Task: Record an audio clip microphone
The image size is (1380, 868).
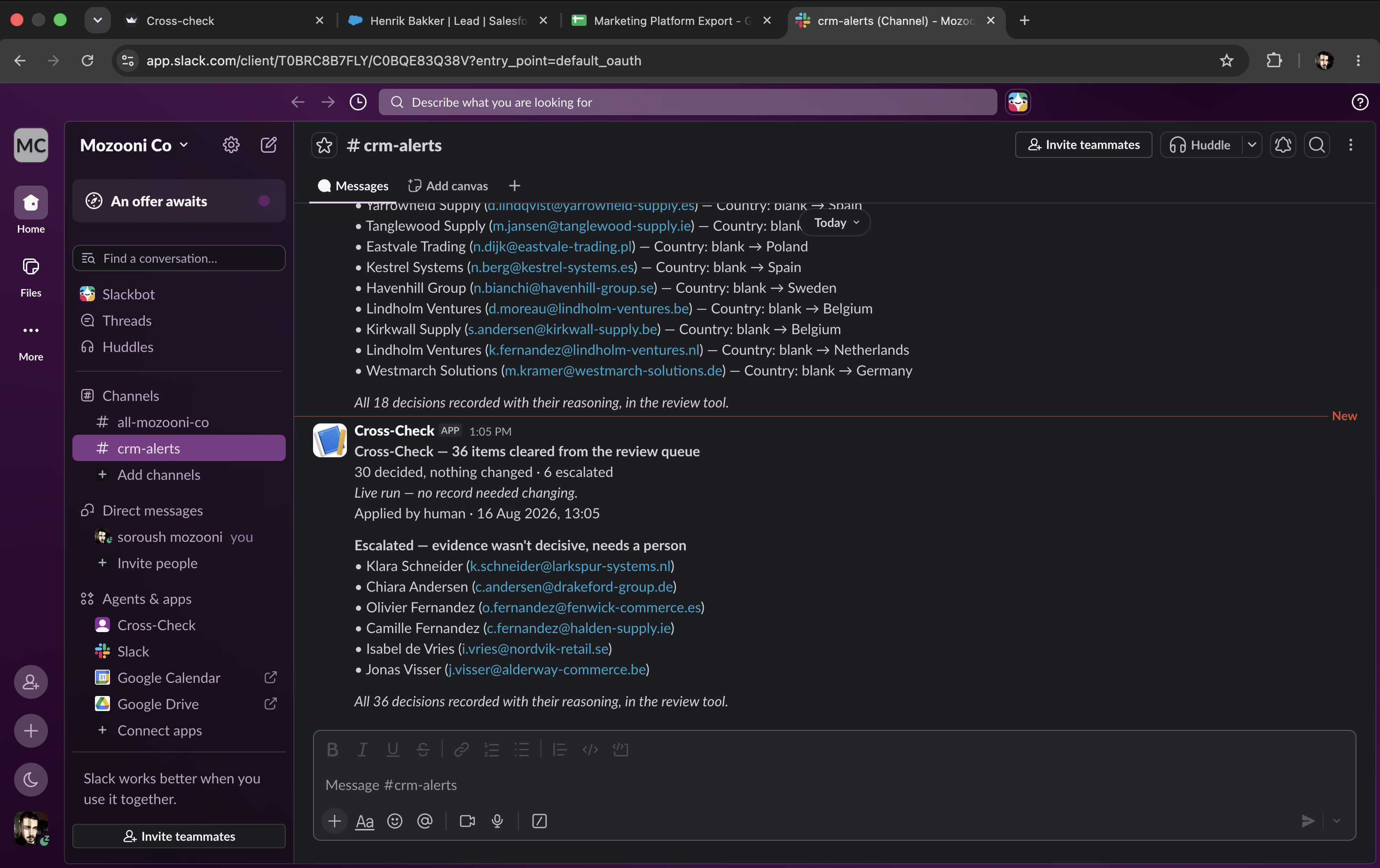Action: tap(497, 821)
